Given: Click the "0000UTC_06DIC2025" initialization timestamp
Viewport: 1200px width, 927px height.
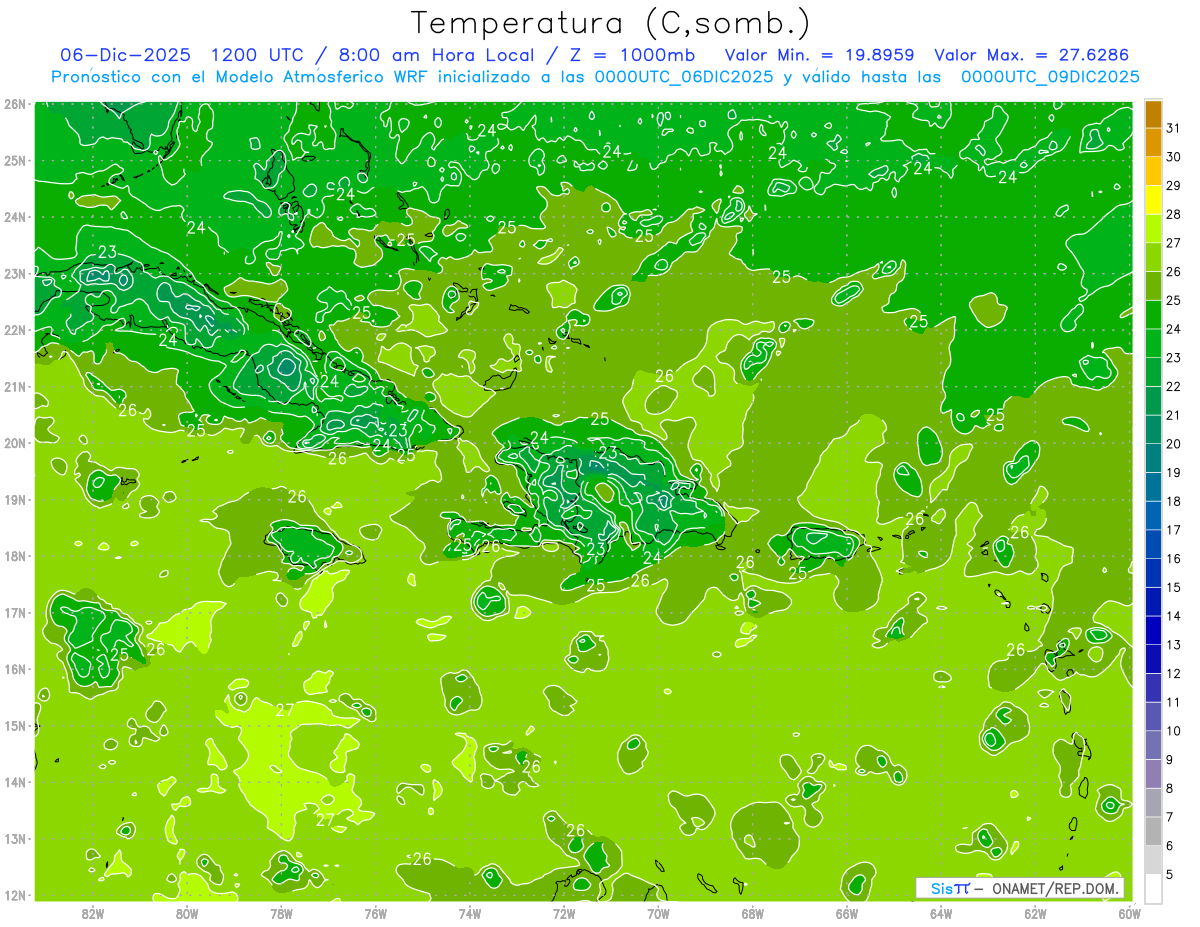Looking at the screenshot, I should coord(684,77).
